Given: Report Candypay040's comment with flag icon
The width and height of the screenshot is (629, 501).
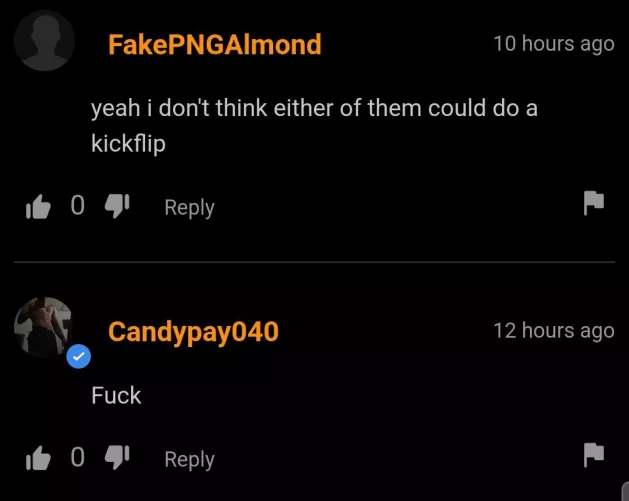Looking at the screenshot, I should (594, 455).
